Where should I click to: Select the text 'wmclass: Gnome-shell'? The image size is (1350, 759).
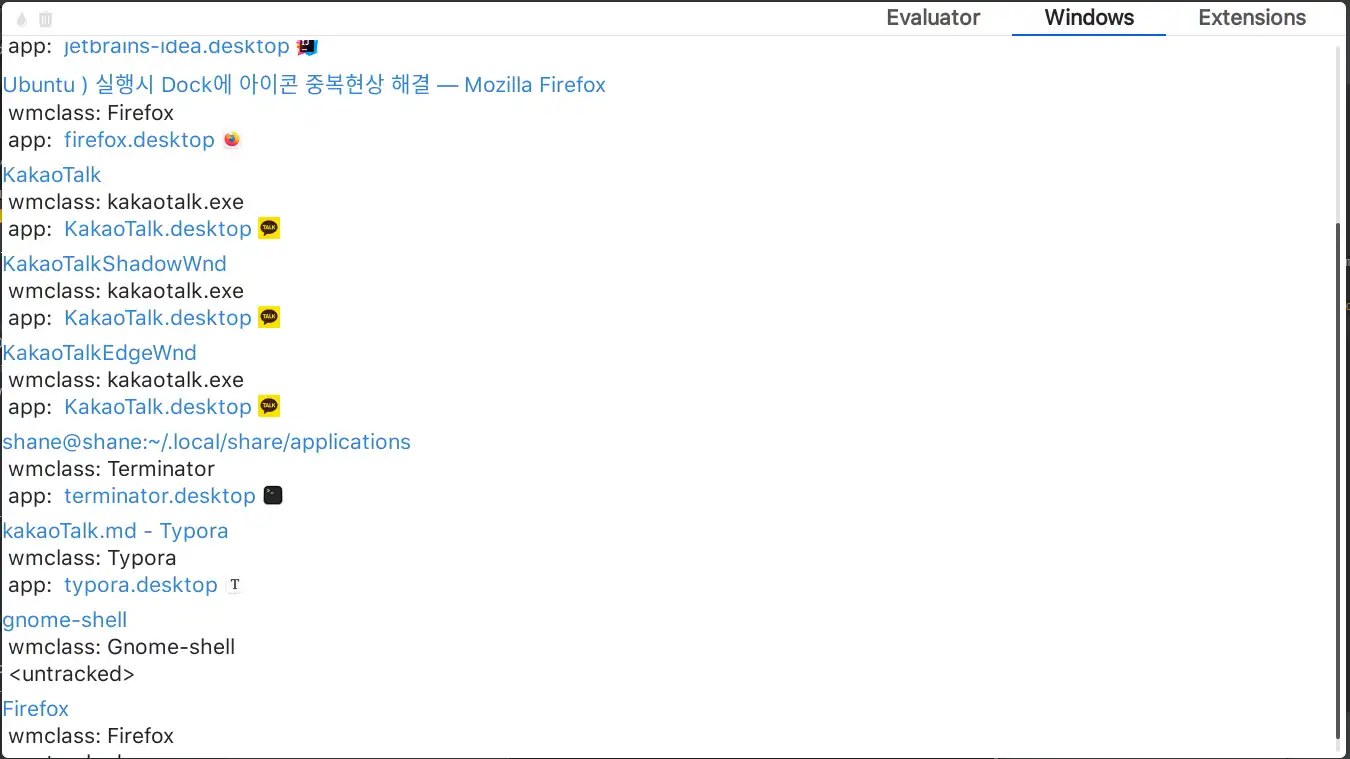pos(122,647)
